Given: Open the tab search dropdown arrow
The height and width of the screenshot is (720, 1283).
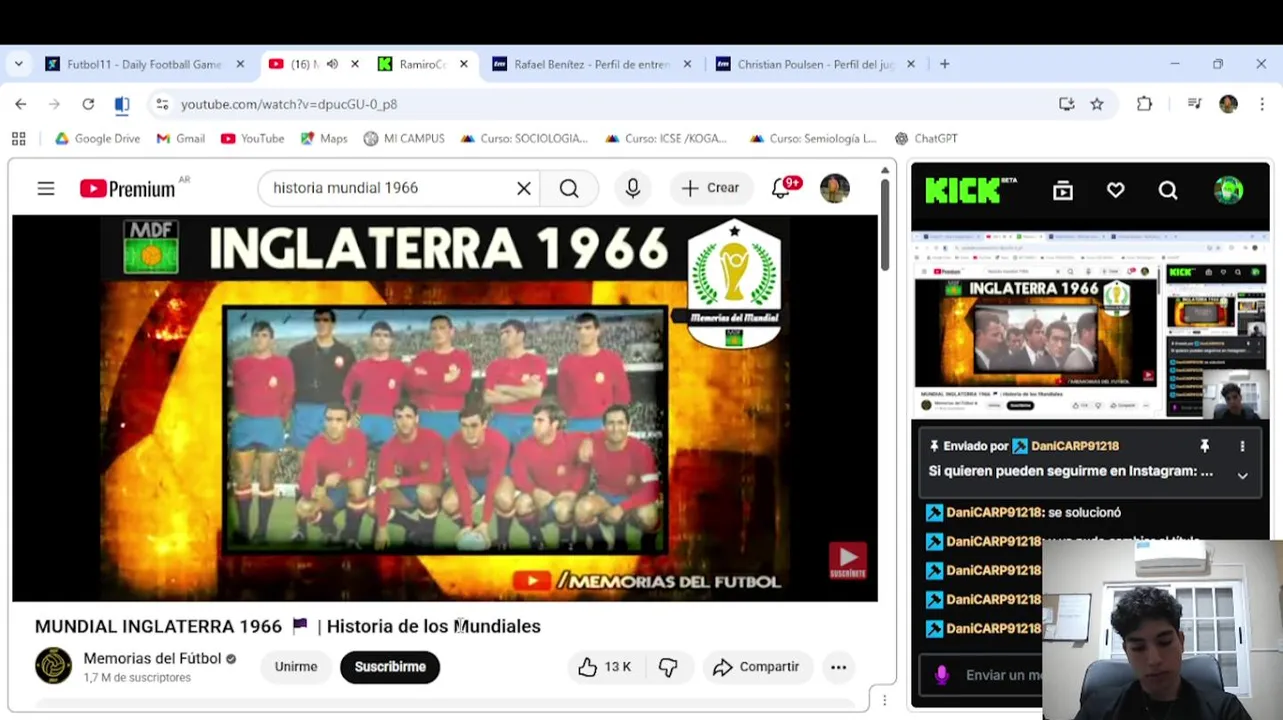Looking at the screenshot, I should pyautogui.click(x=18, y=64).
